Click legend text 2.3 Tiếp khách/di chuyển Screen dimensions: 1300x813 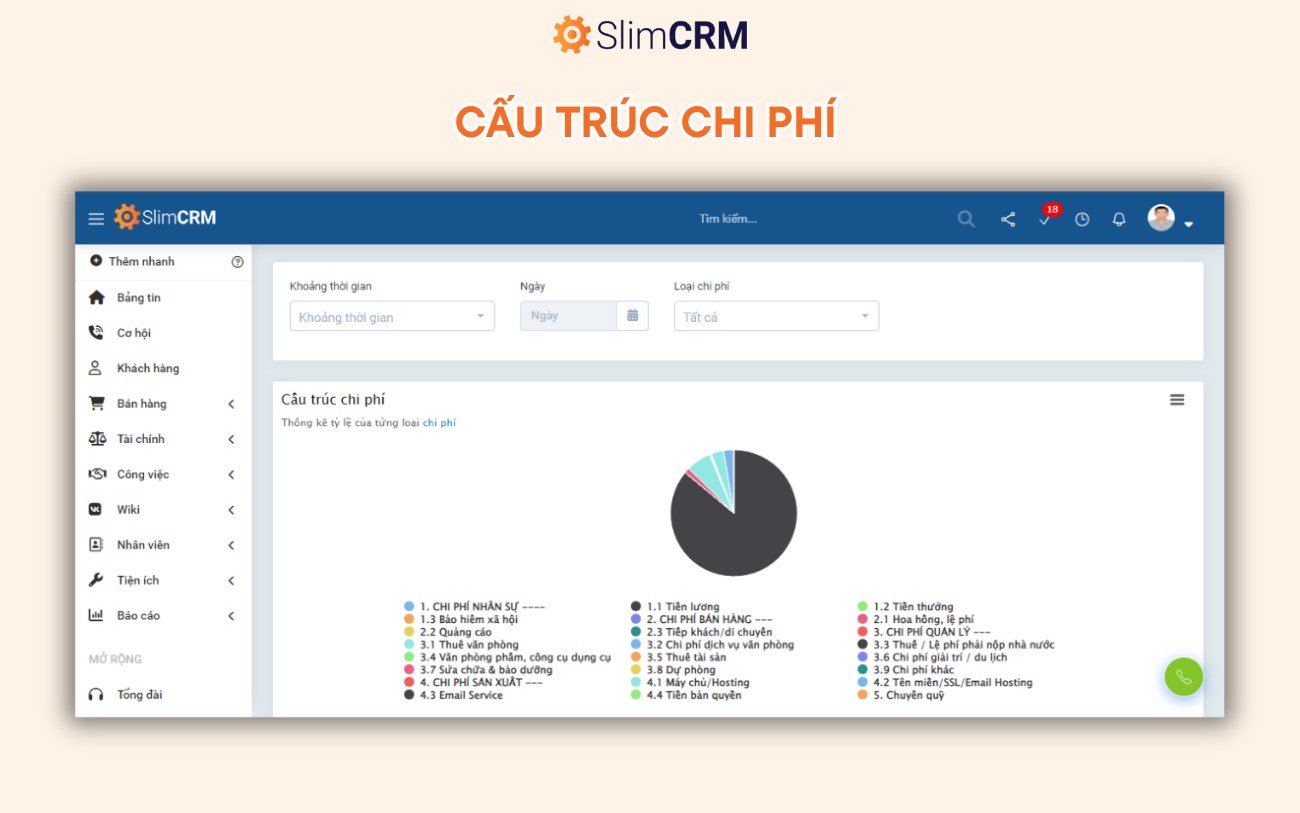[x=709, y=633]
